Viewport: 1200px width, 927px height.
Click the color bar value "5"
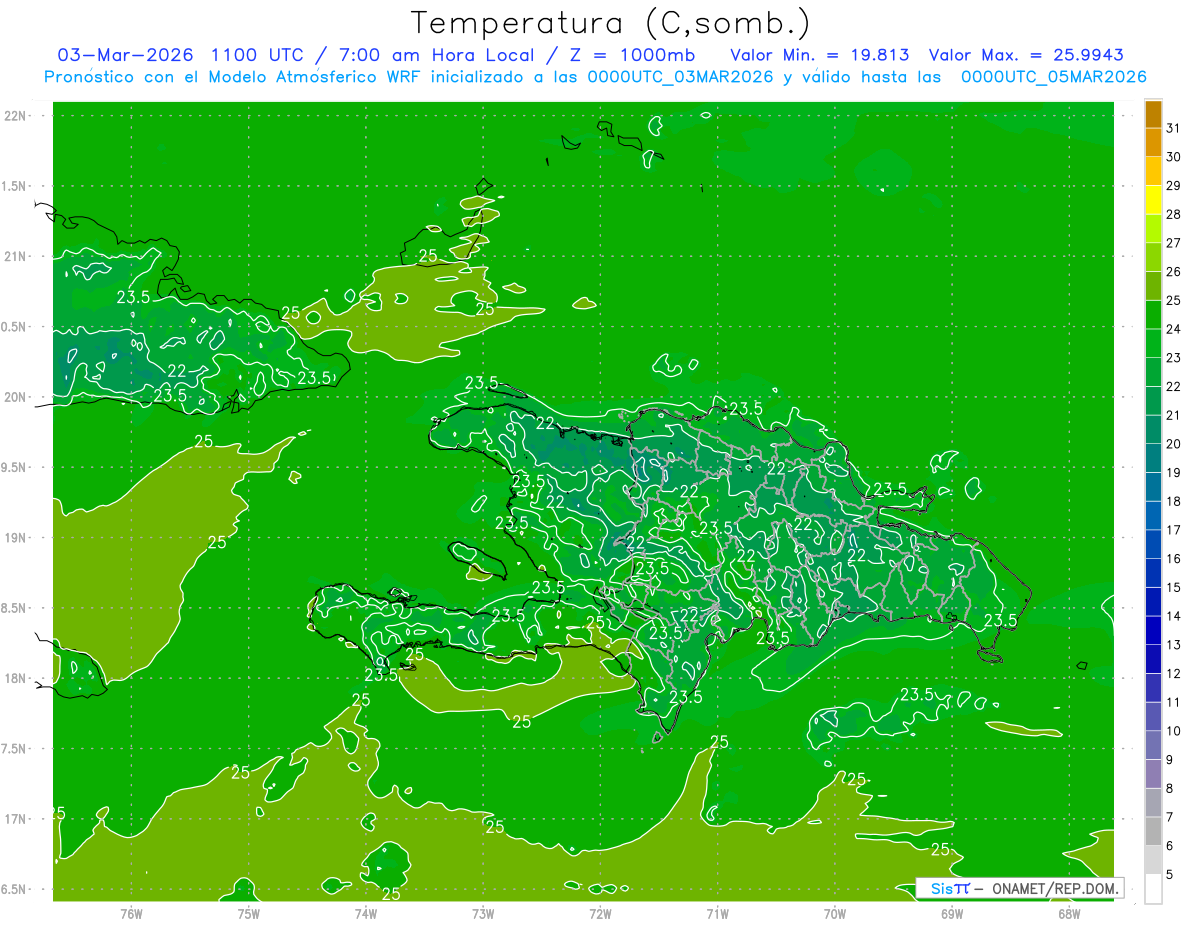coord(1169,875)
